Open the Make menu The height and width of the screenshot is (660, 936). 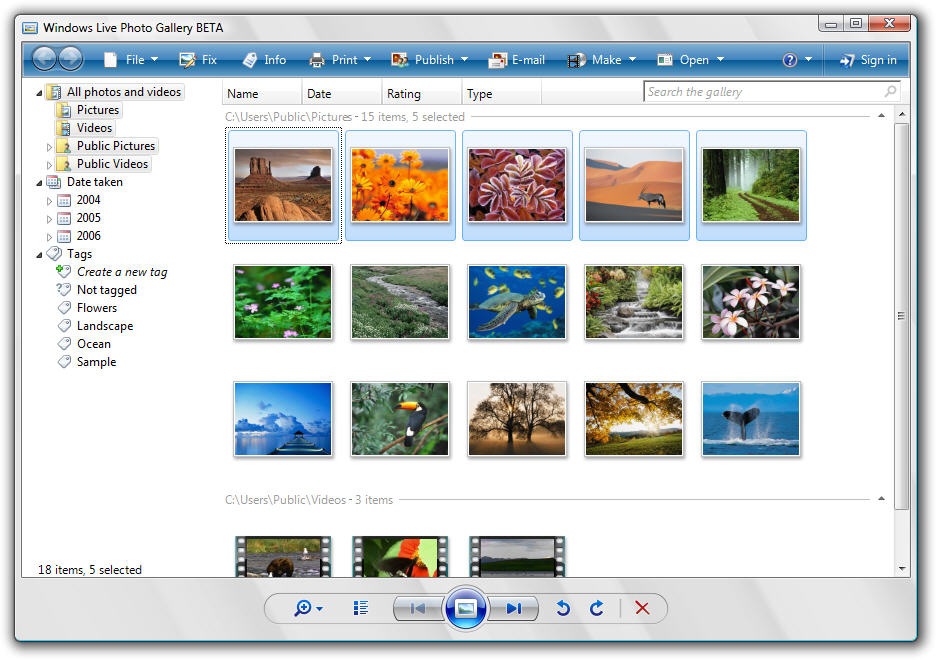602,60
